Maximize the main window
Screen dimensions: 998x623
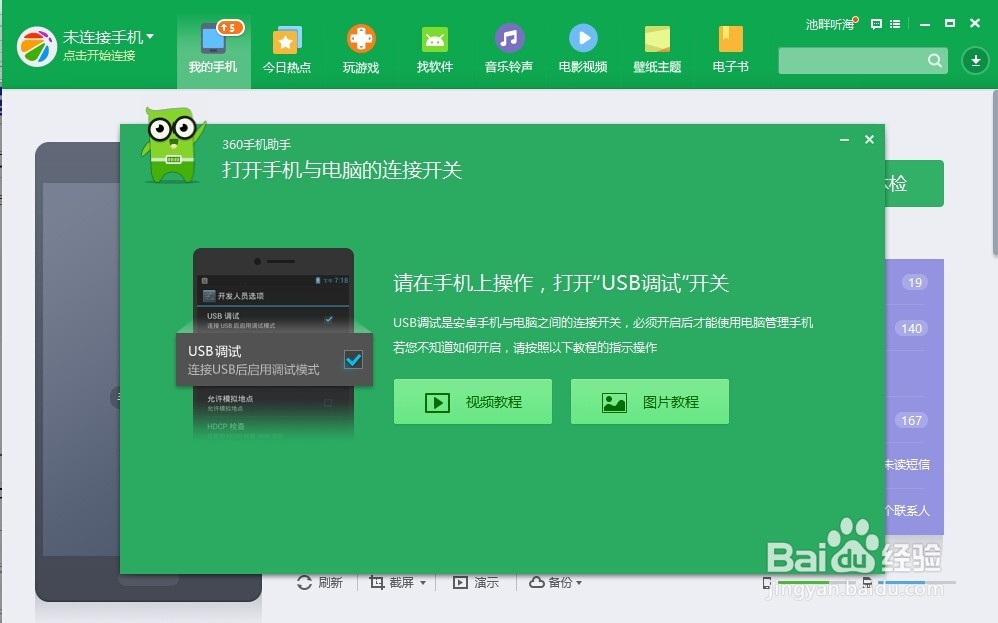[x=950, y=24]
